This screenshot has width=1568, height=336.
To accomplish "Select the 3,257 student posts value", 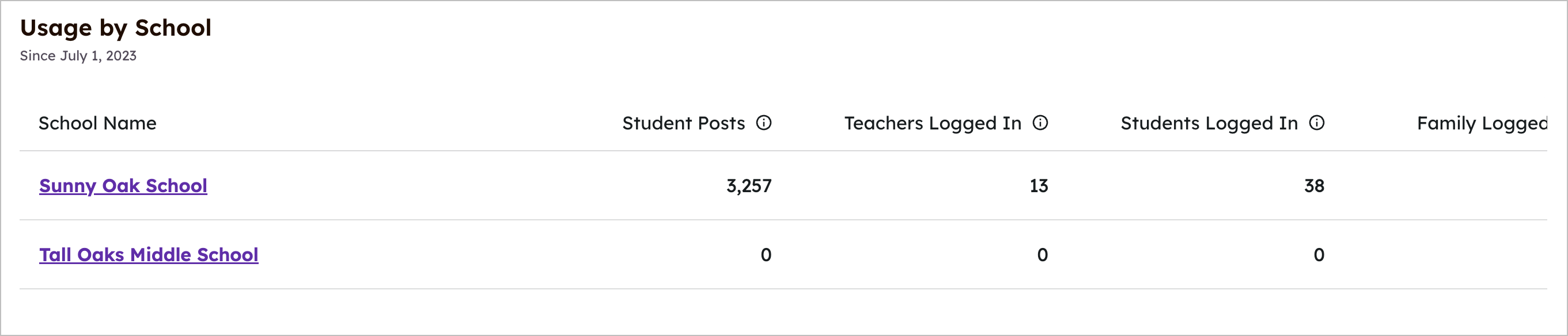I will point(749,186).
